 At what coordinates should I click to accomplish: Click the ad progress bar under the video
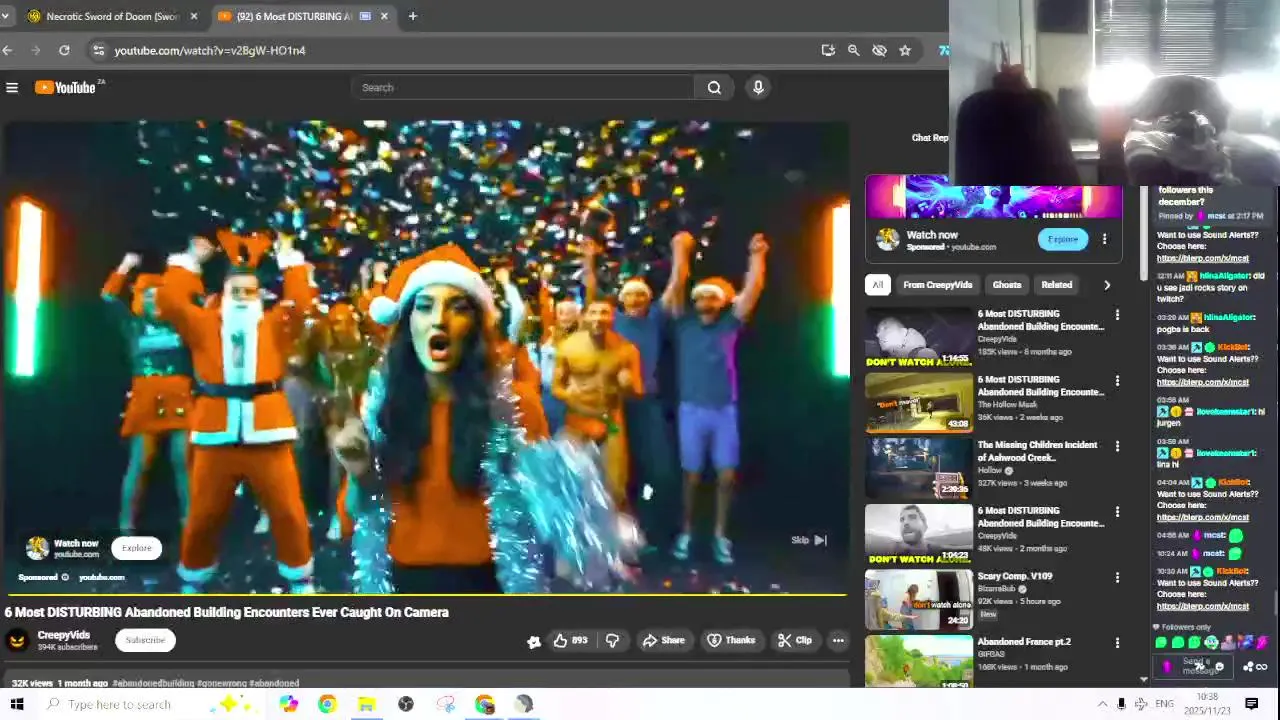click(425, 595)
